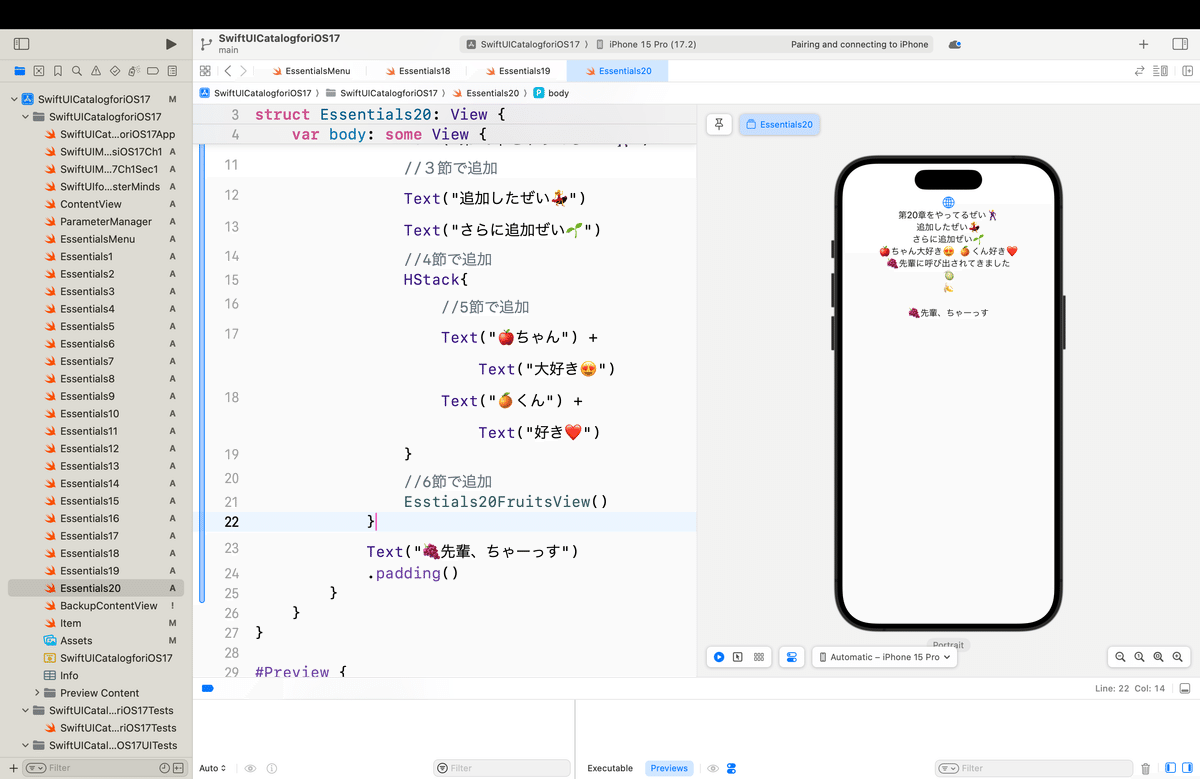Hide the debug area
The height and width of the screenshot is (779, 1200).
point(1184,689)
